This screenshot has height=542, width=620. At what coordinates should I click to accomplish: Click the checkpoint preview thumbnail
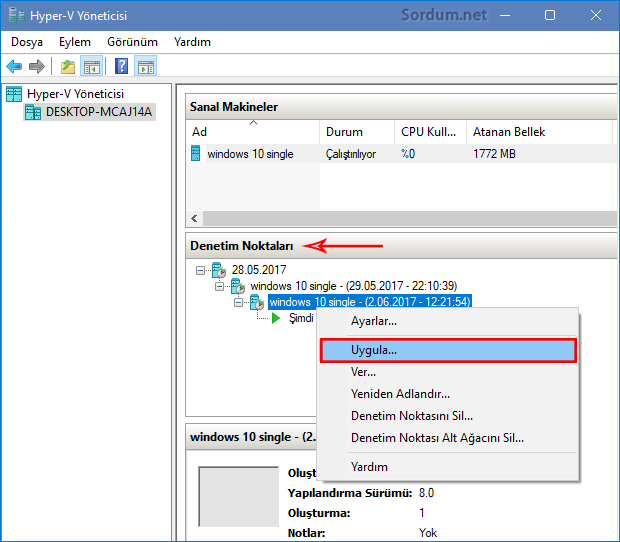(x=238, y=497)
